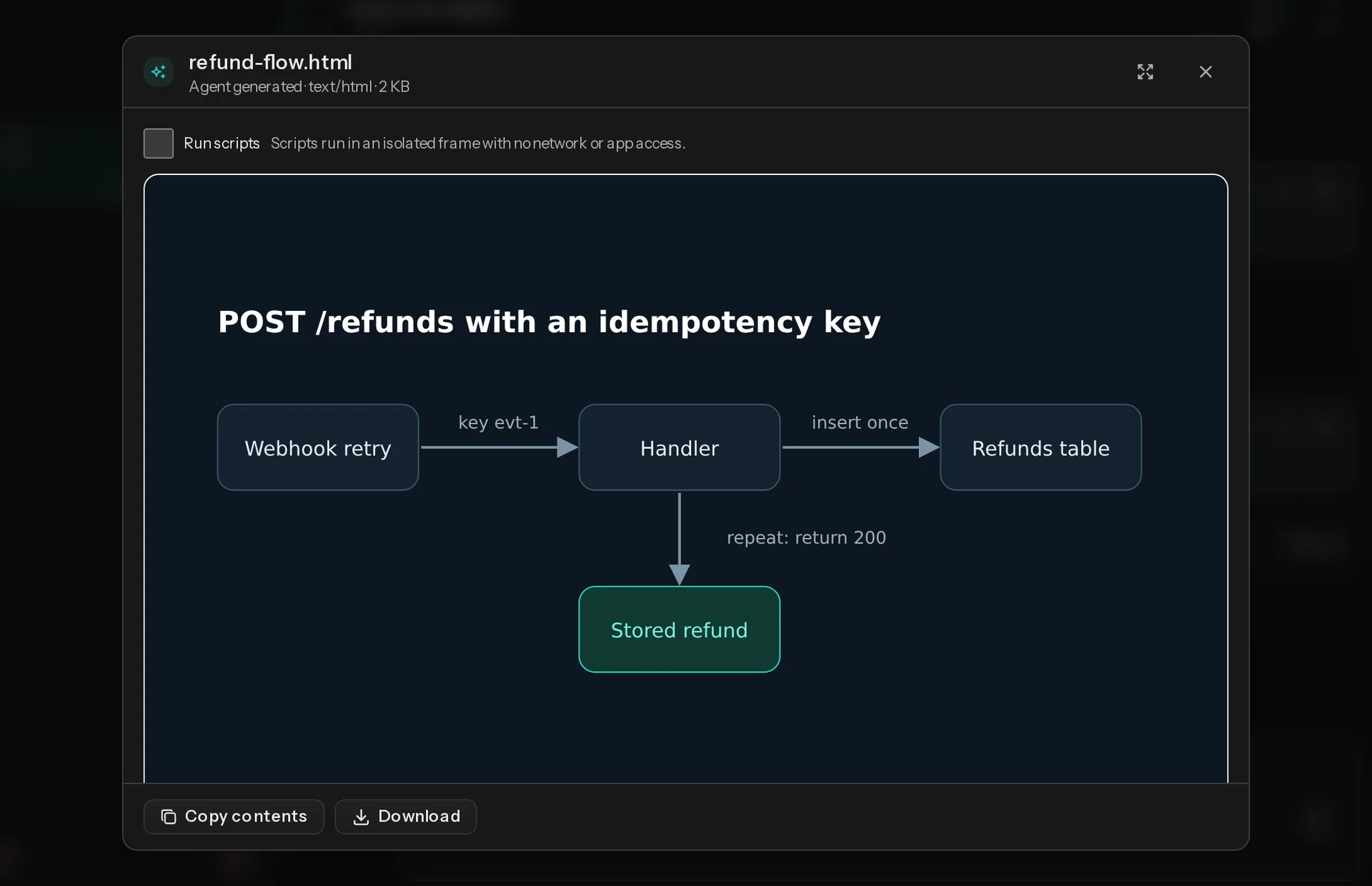
Task: Click the POST /refunds diagram heading
Action: pos(549,322)
